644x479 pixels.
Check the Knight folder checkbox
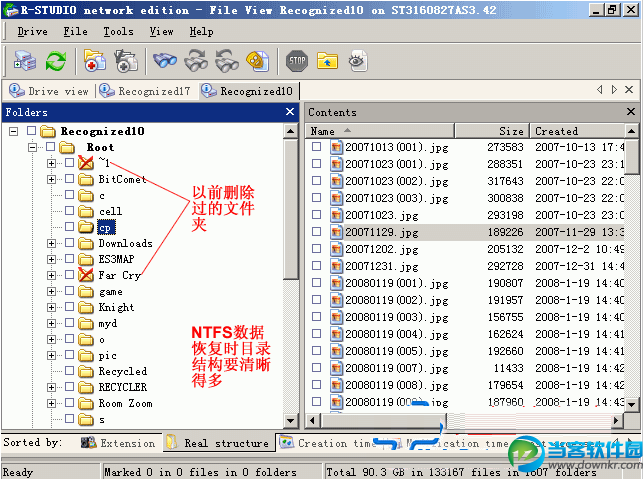click(x=69, y=306)
